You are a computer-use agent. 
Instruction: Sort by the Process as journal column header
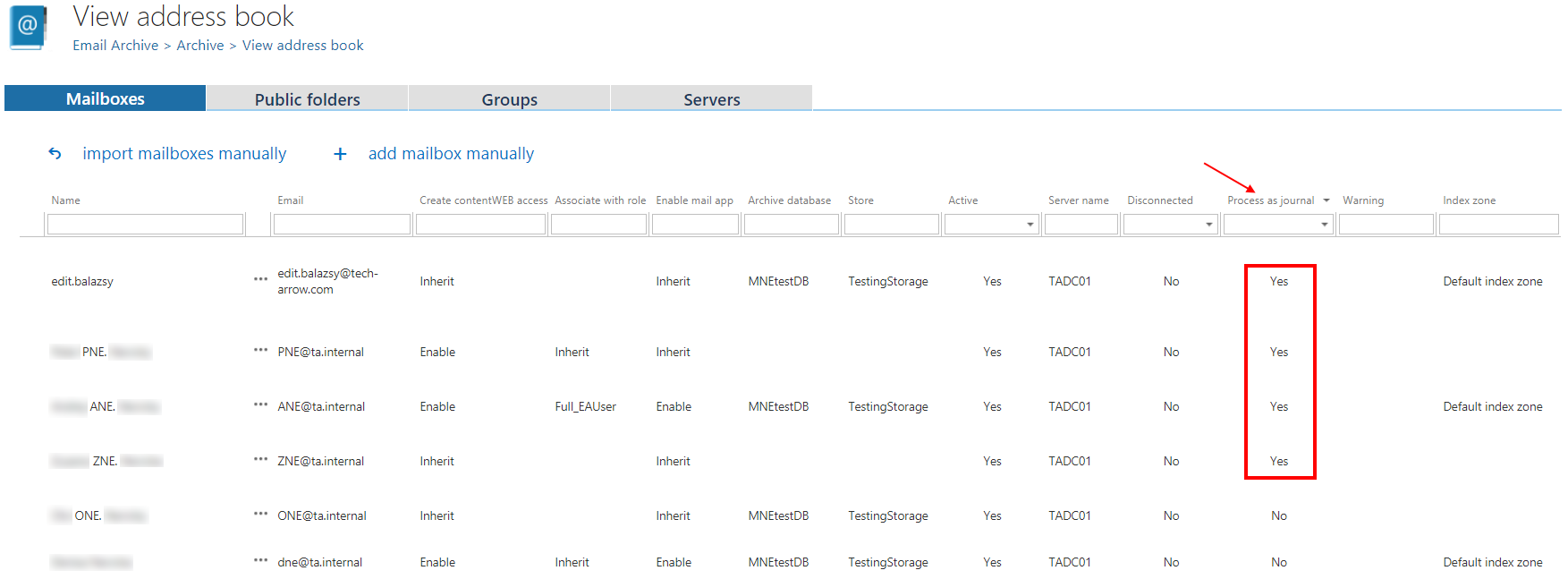click(x=1270, y=200)
